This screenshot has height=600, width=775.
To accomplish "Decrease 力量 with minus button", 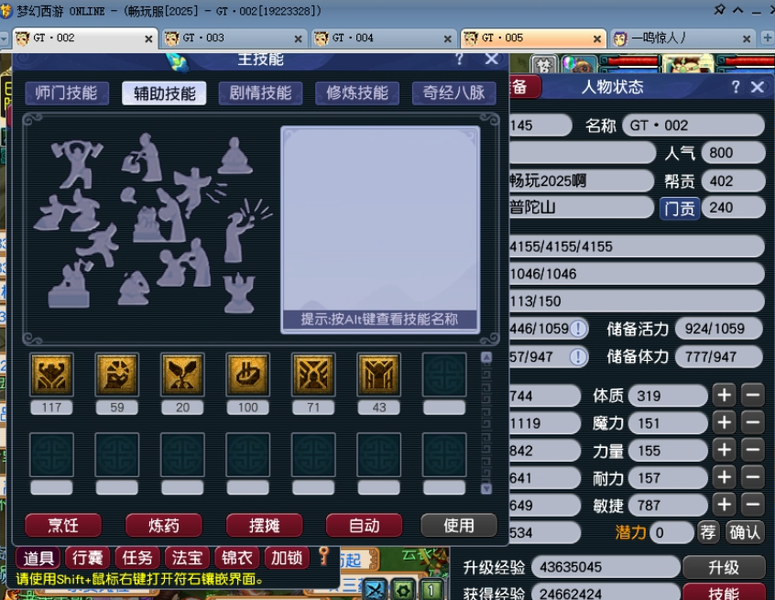I will point(753,450).
